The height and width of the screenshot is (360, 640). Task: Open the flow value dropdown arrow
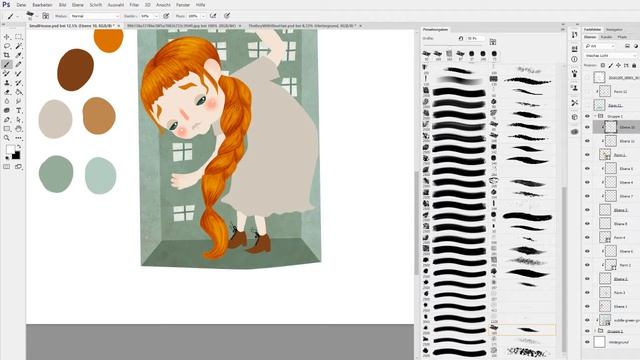pyautogui.click(x=203, y=16)
